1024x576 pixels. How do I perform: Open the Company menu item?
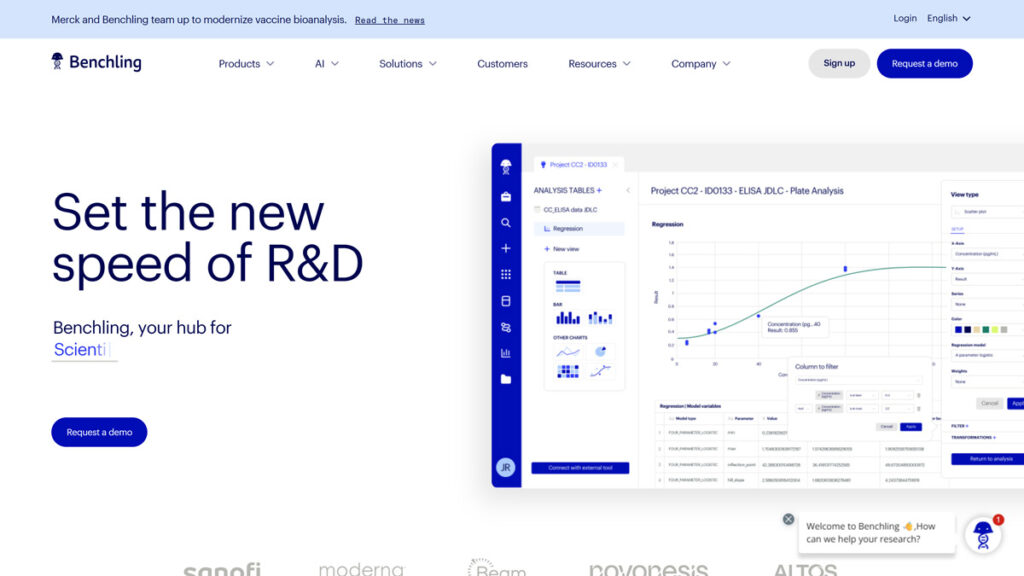click(700, 64)
